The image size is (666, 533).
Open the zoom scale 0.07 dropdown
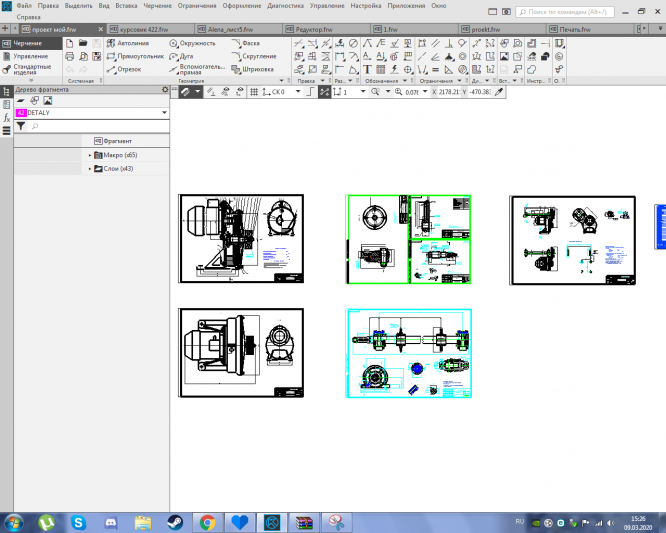[x=425, y=92]
